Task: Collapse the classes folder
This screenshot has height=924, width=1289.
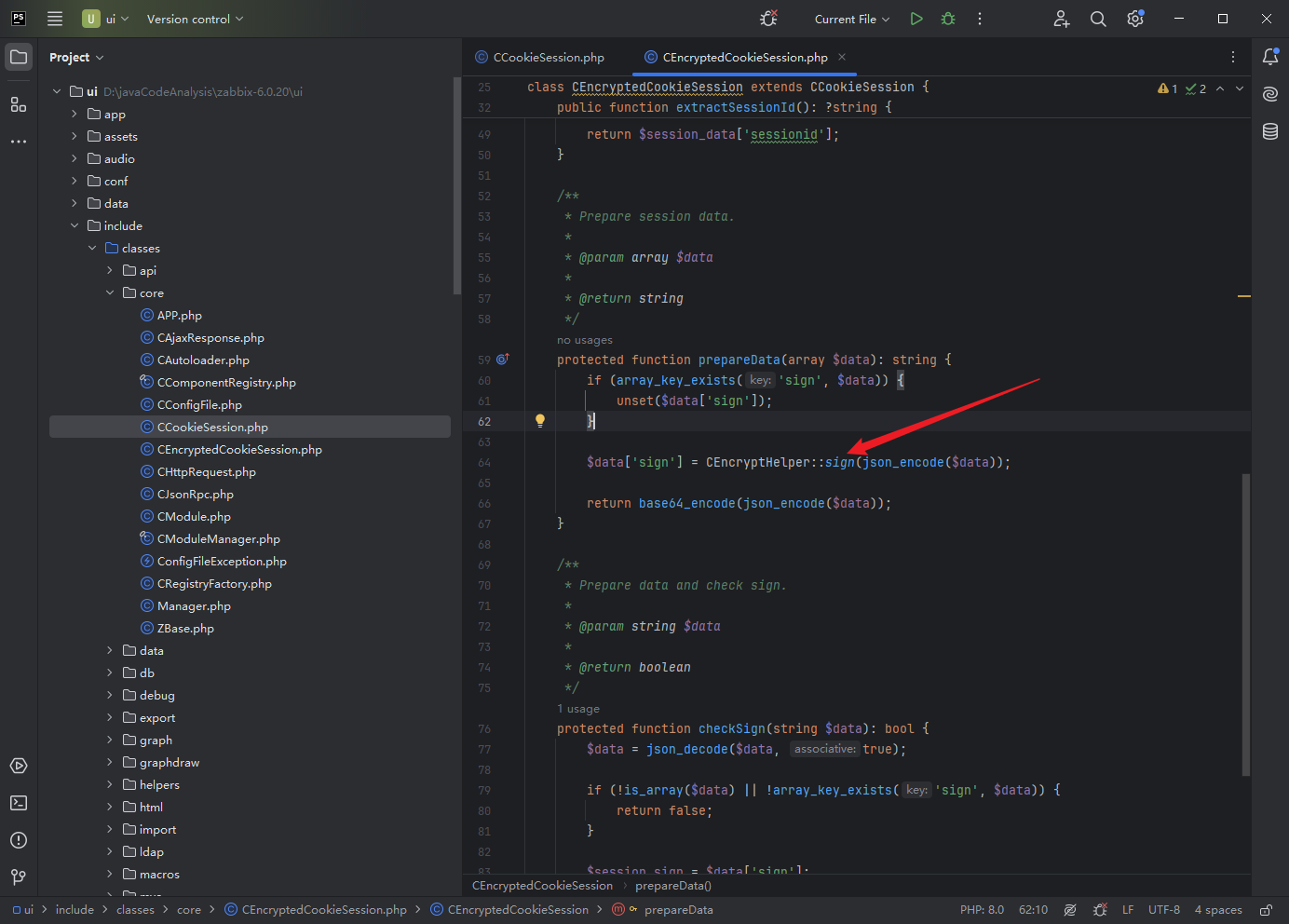Action: pos(92,248)
